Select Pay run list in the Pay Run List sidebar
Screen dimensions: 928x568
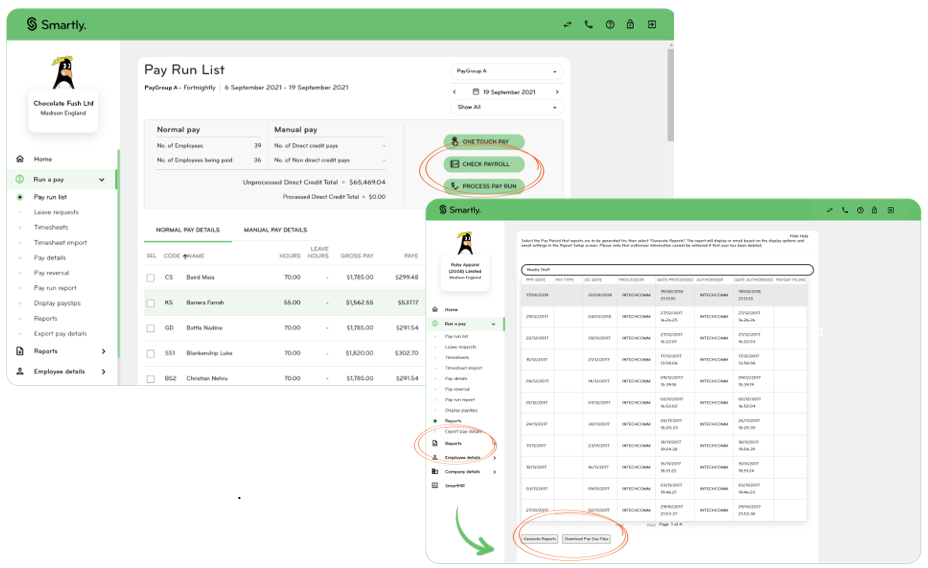[x=50, y=197]
